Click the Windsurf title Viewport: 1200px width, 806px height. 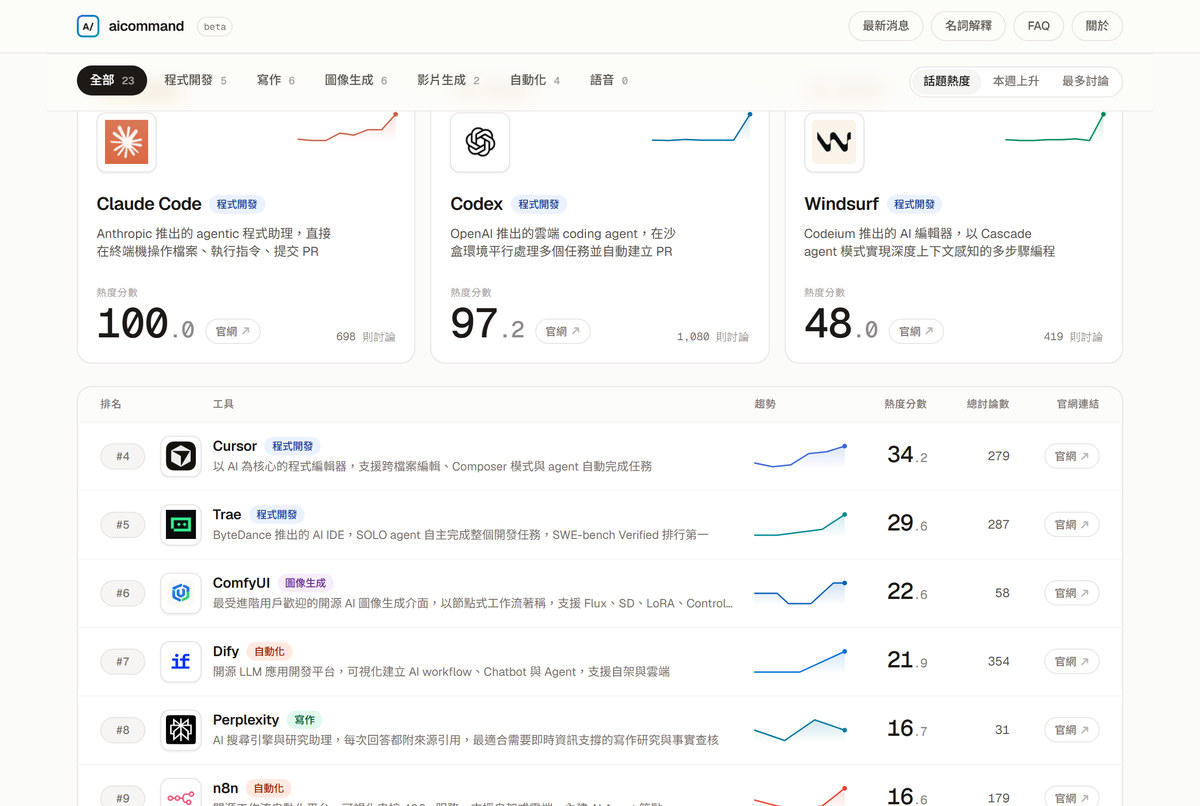(841, 204)
